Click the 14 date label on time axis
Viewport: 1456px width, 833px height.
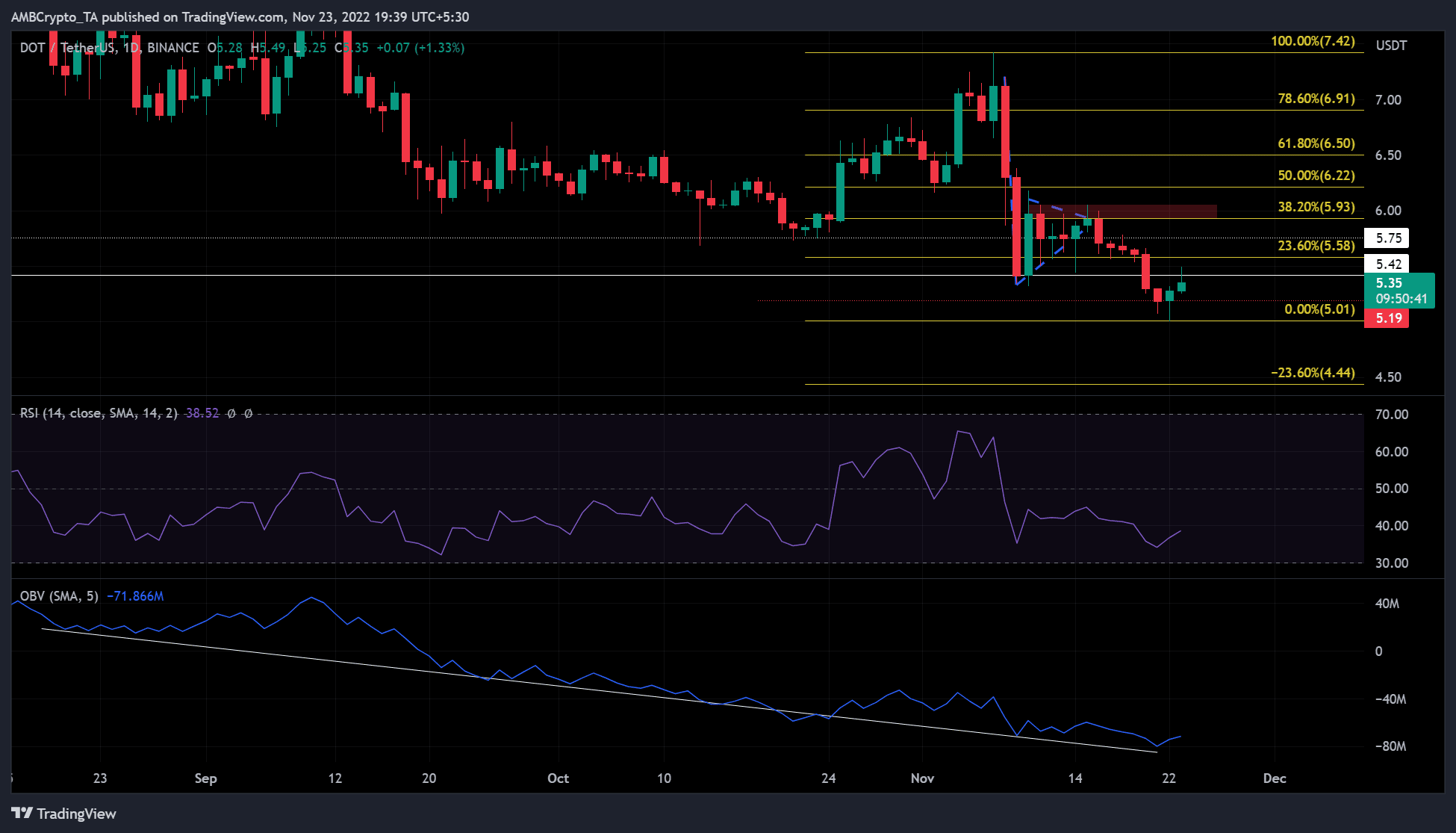pos(1075,778)
